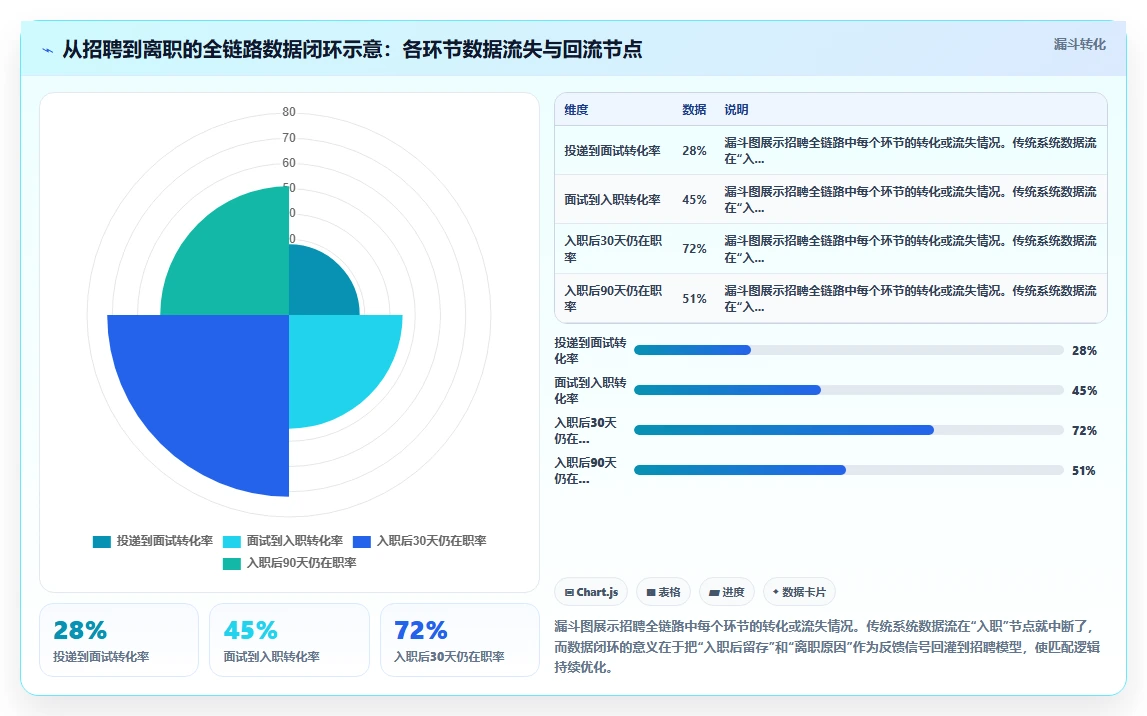
Task: Click the 45% progress bar
Action: (x=849, y=391)
